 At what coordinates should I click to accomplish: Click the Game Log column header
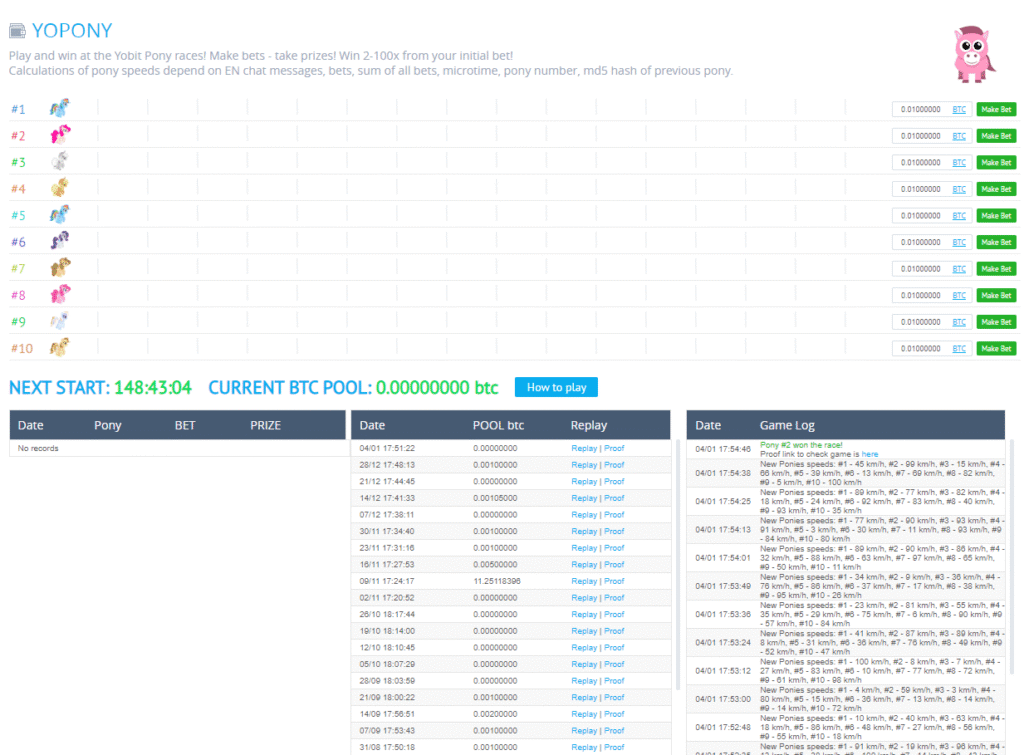[x=787, y=425]
